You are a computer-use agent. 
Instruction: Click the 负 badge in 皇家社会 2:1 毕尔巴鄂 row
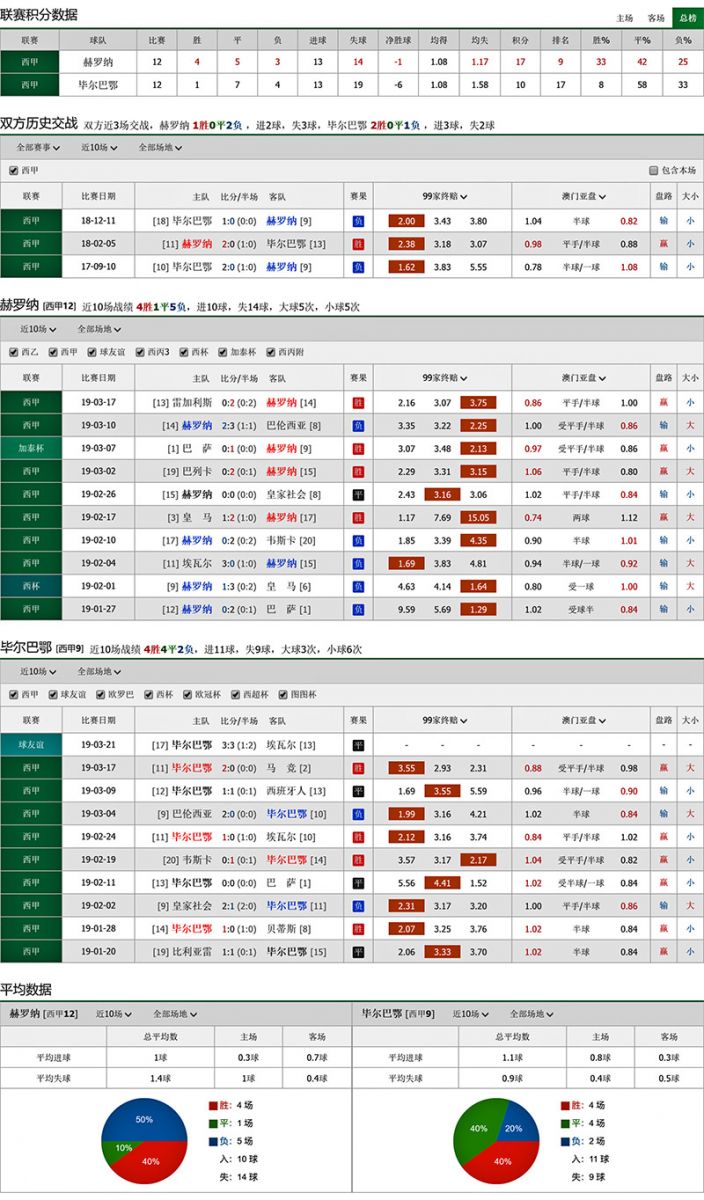click(358, 906)
